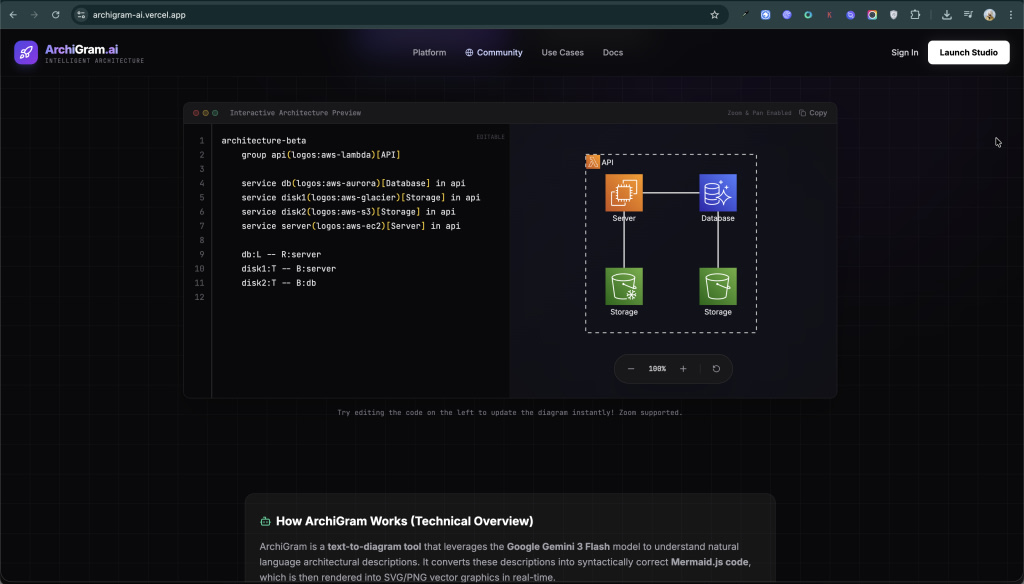
Task: Click the Glacier Storage icon under Server
Action: 624,286
